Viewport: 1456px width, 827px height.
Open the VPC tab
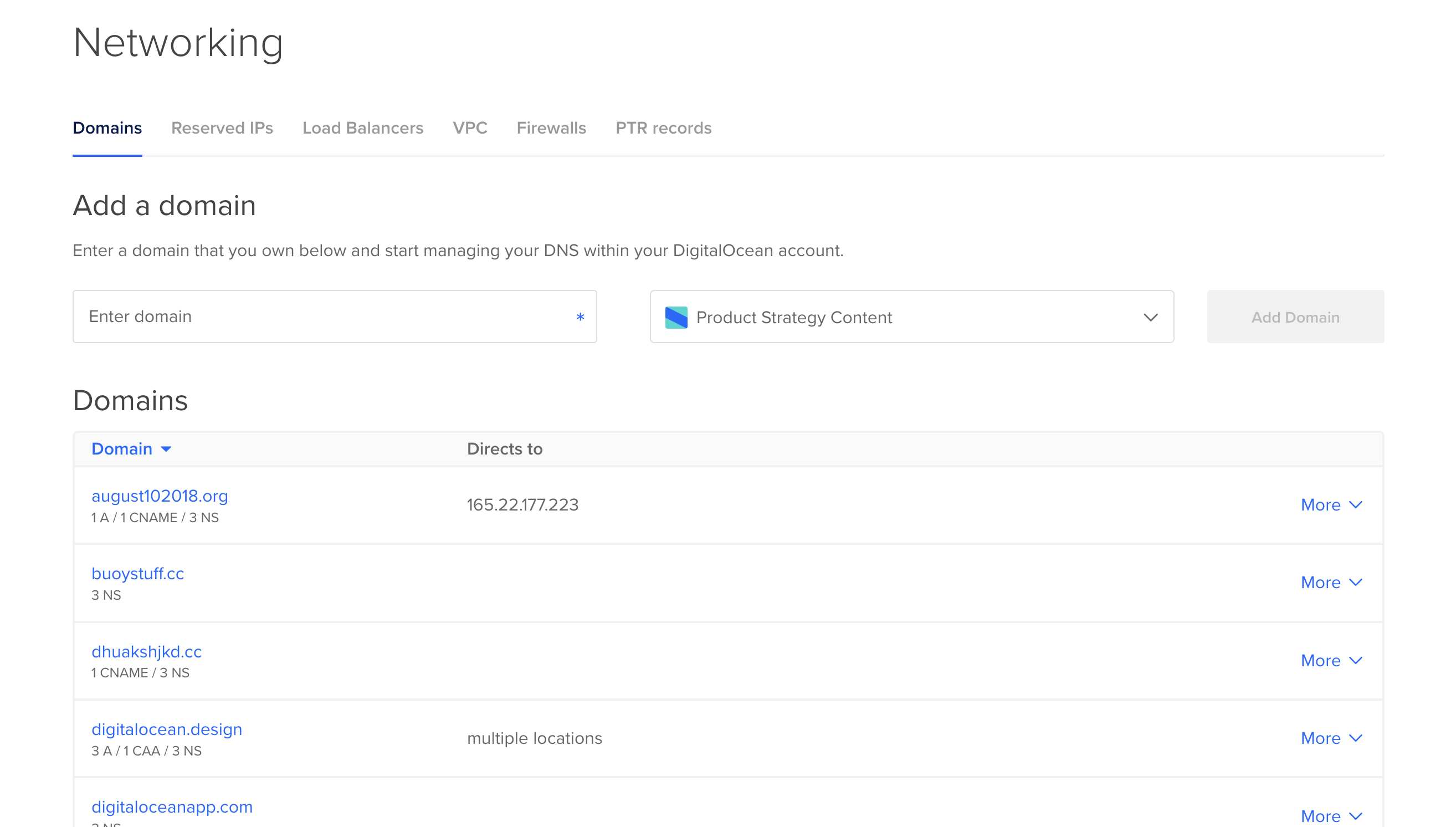point(470,128)
